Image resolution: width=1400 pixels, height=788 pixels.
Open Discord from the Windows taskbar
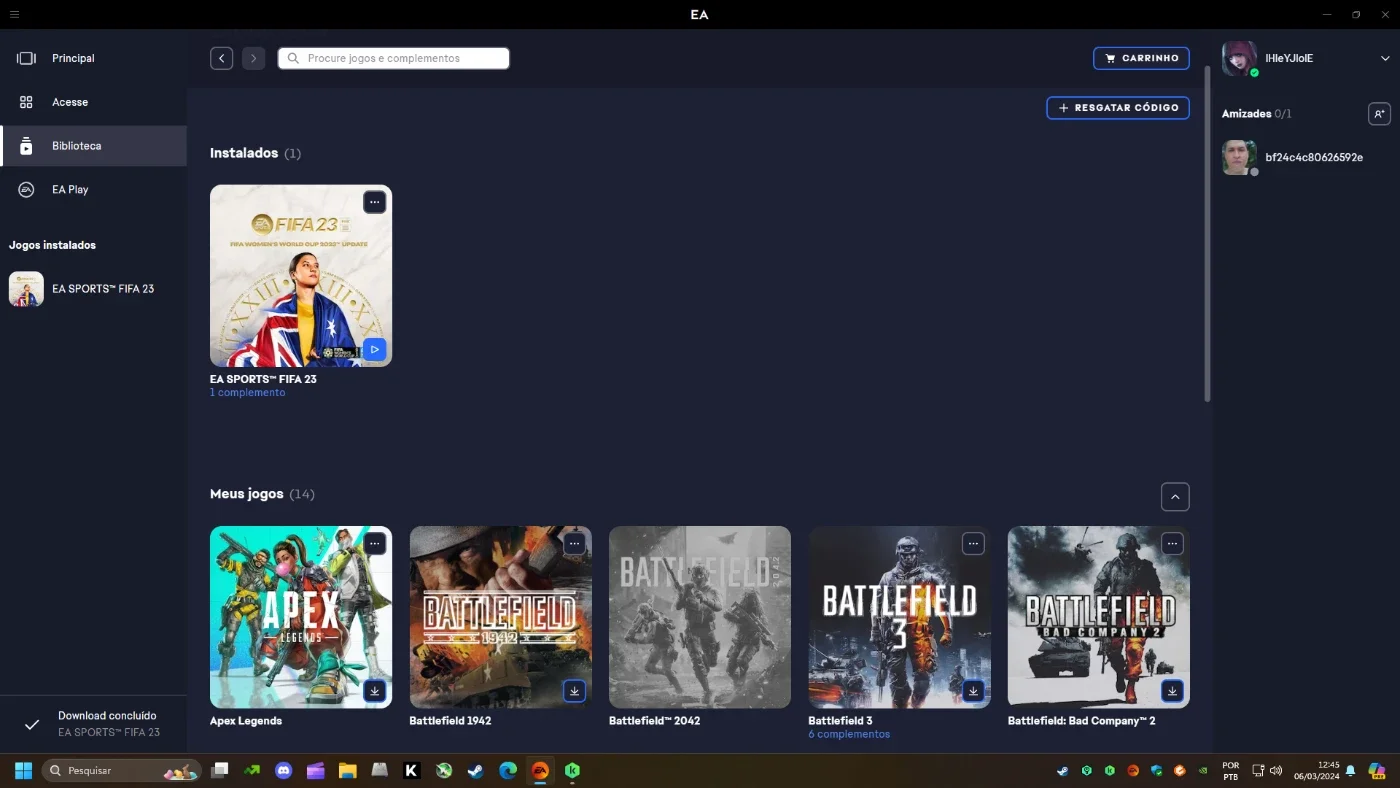[284, 771]
